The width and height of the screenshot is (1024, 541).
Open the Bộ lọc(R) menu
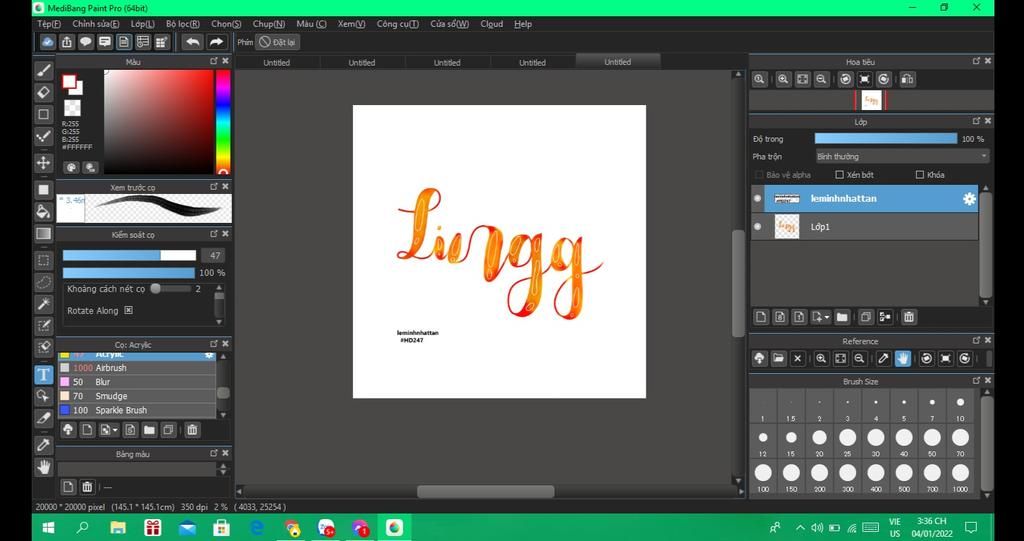click(x=183, y=24)
